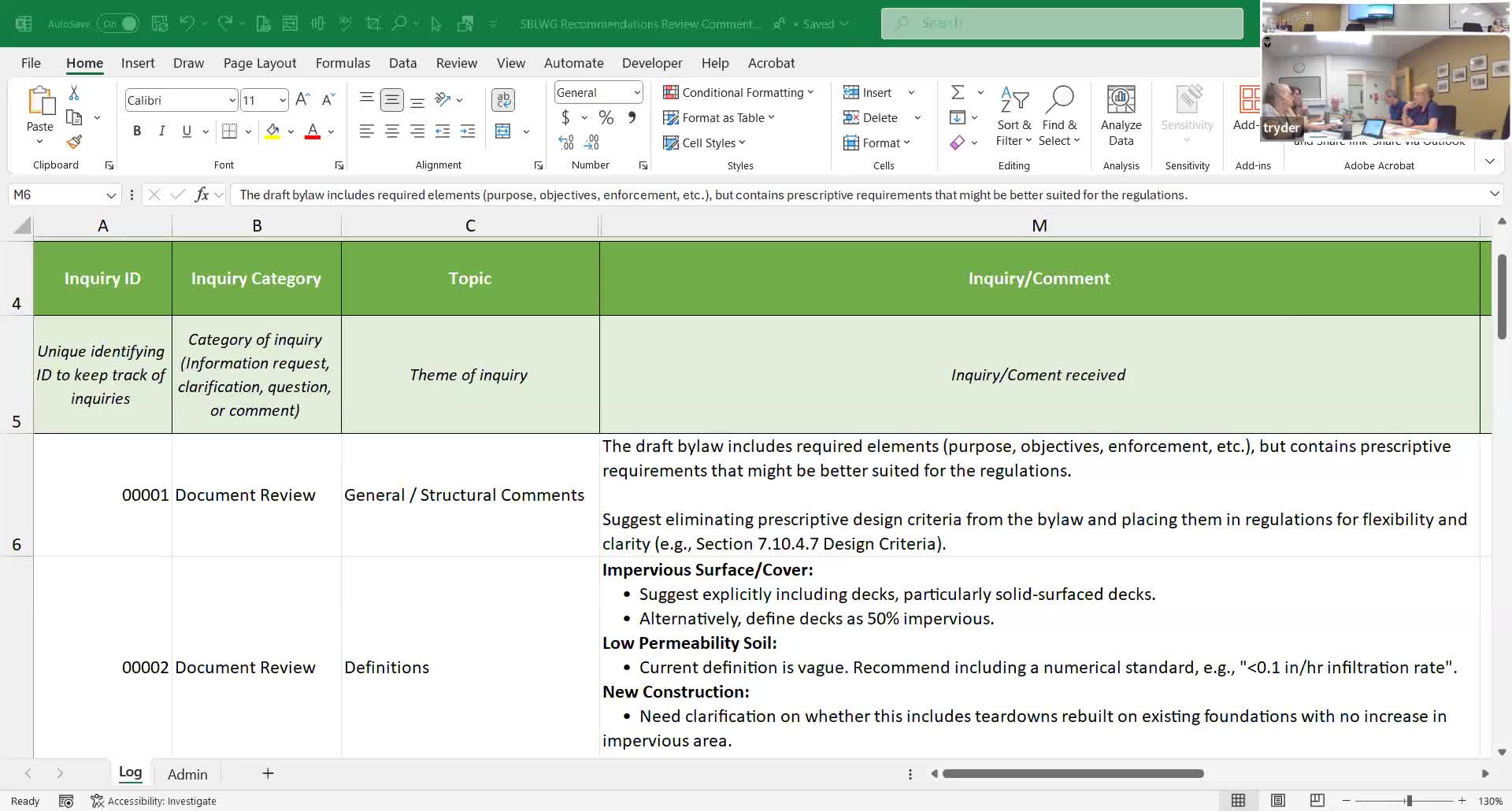
Task: Click the Search box in title bar
Action: click(x=1062, y=24)
